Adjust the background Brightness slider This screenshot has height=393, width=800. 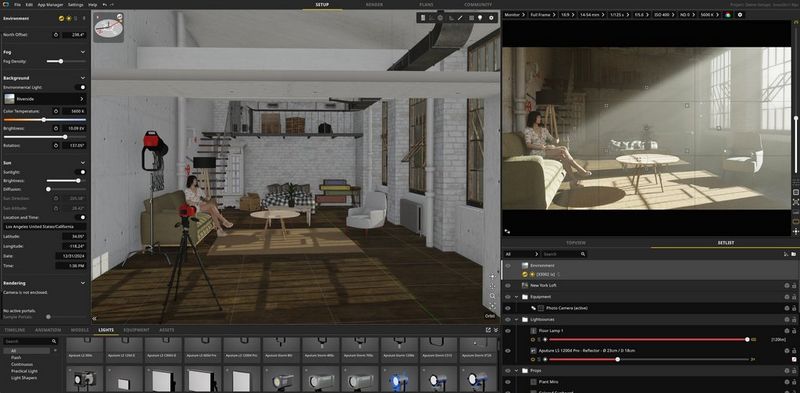click(x=45, y=137)
